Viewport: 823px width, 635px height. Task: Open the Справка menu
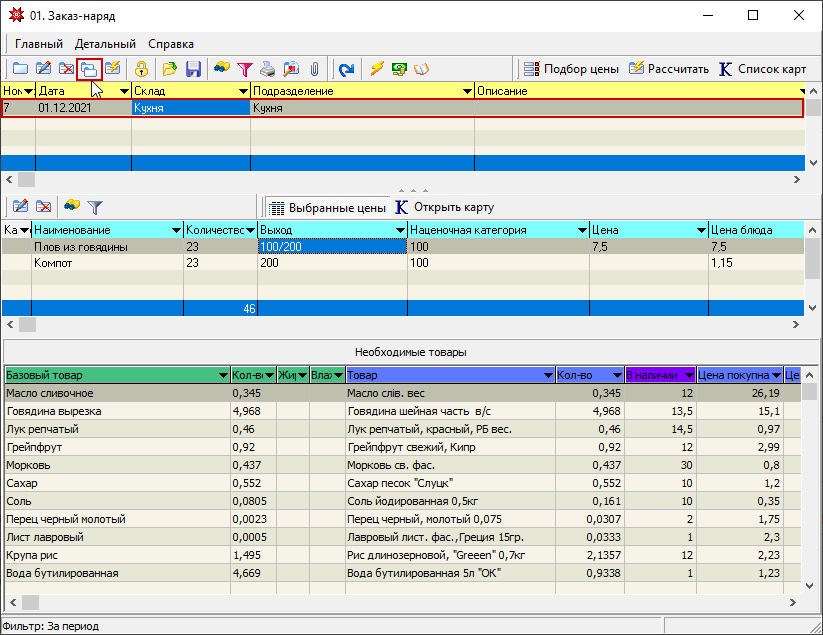click(171, 44)
